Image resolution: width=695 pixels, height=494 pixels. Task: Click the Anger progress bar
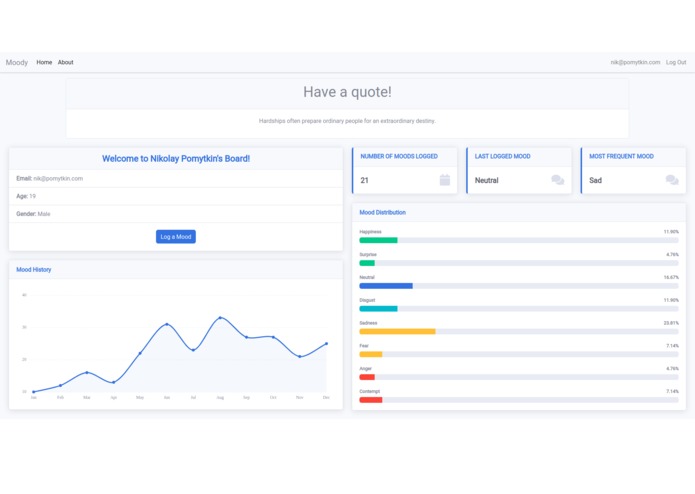[x=519, y=377]
